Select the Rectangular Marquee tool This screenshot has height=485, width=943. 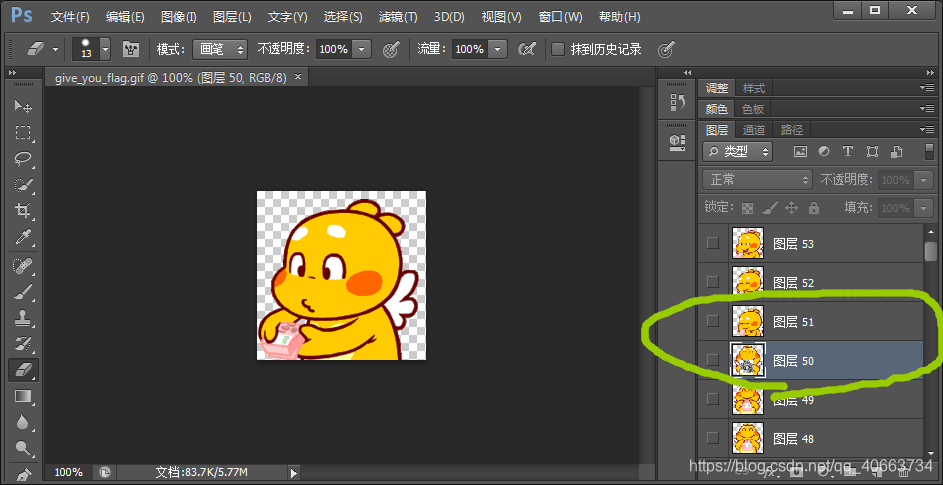pyautogui.click(x=23, y=132)
